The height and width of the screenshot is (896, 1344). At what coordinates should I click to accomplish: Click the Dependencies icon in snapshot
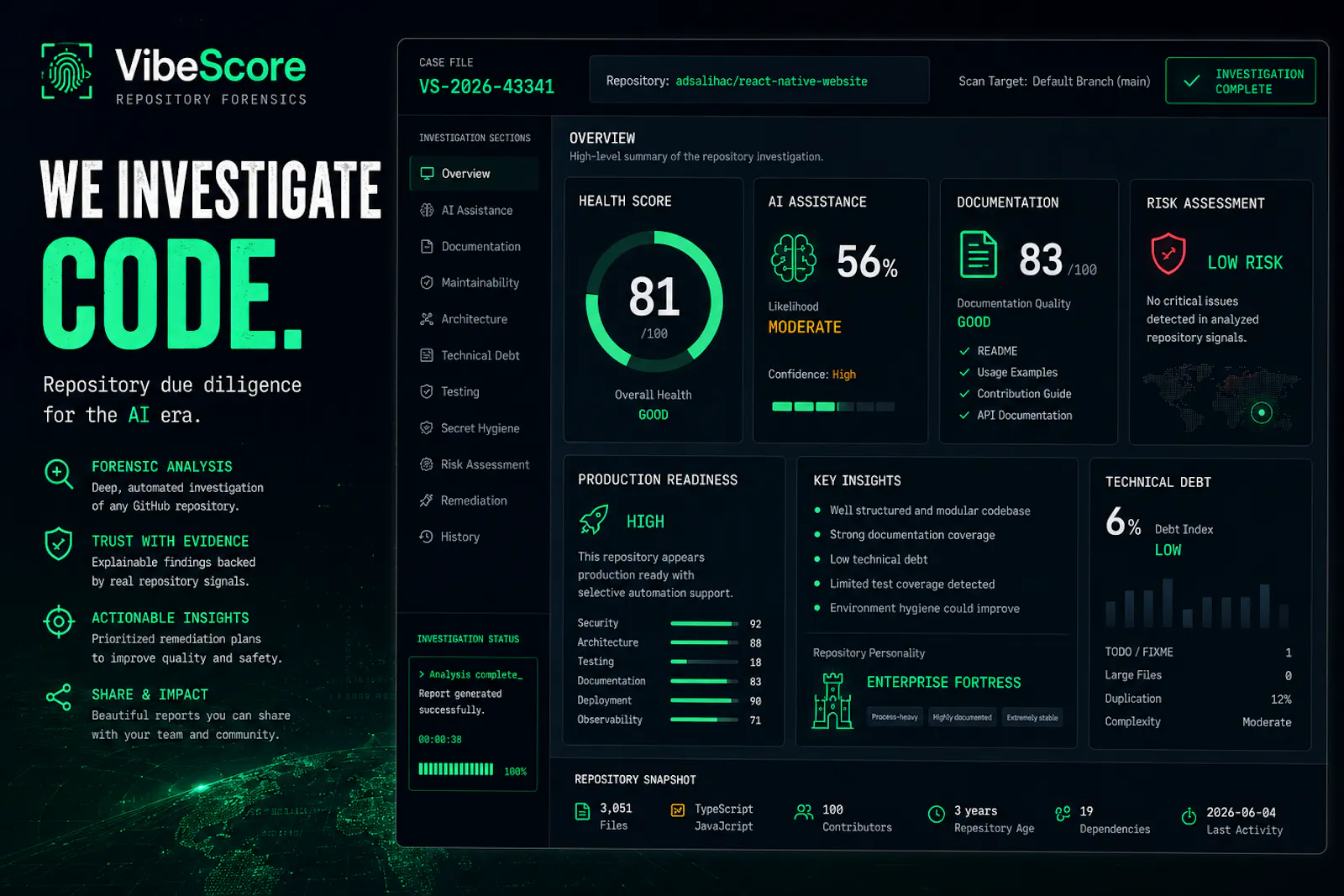pyautogui.click(x=1063, y=813)
